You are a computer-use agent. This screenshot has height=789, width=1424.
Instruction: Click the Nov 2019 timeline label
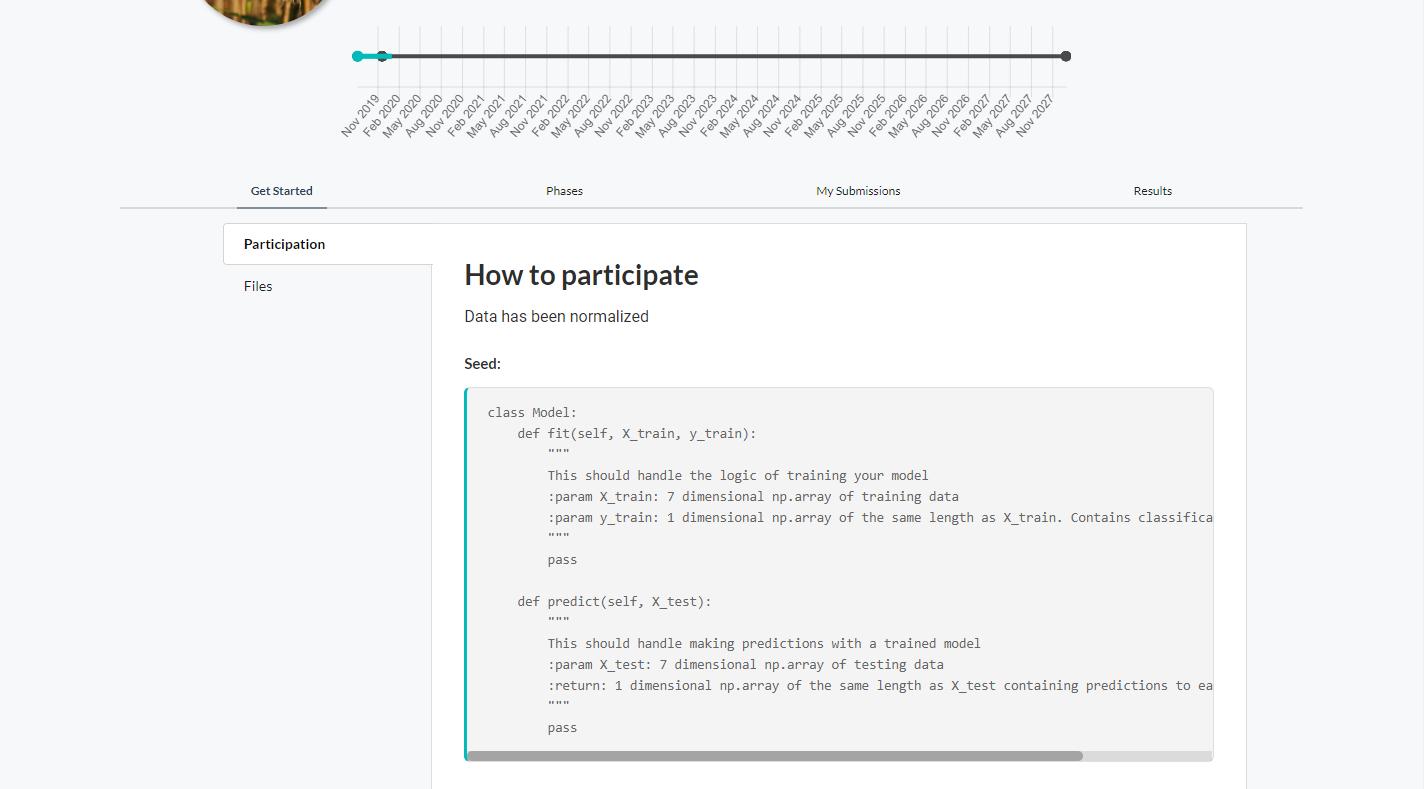point(360,116)
